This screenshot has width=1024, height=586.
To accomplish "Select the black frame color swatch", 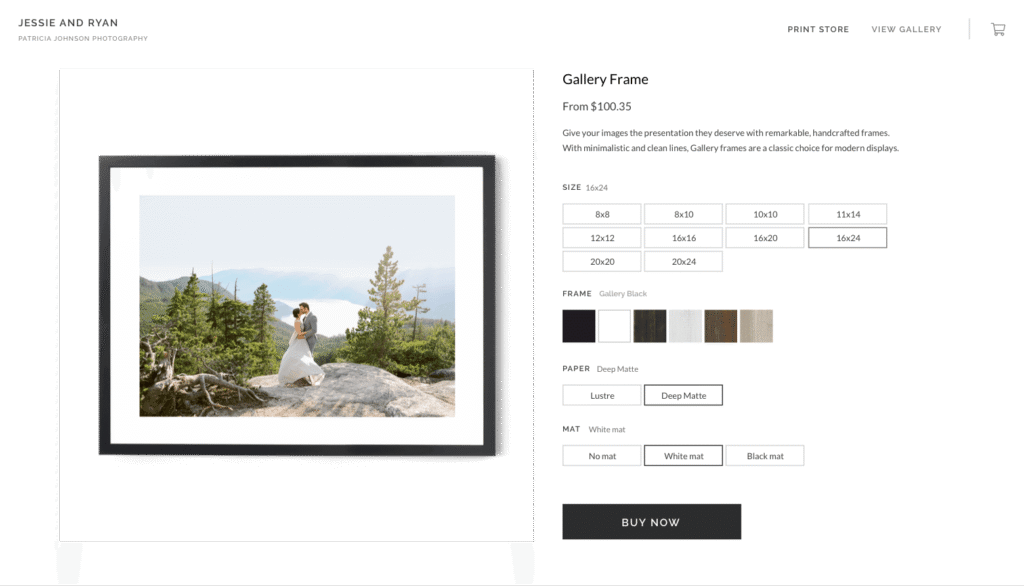I will coord(579,326).
